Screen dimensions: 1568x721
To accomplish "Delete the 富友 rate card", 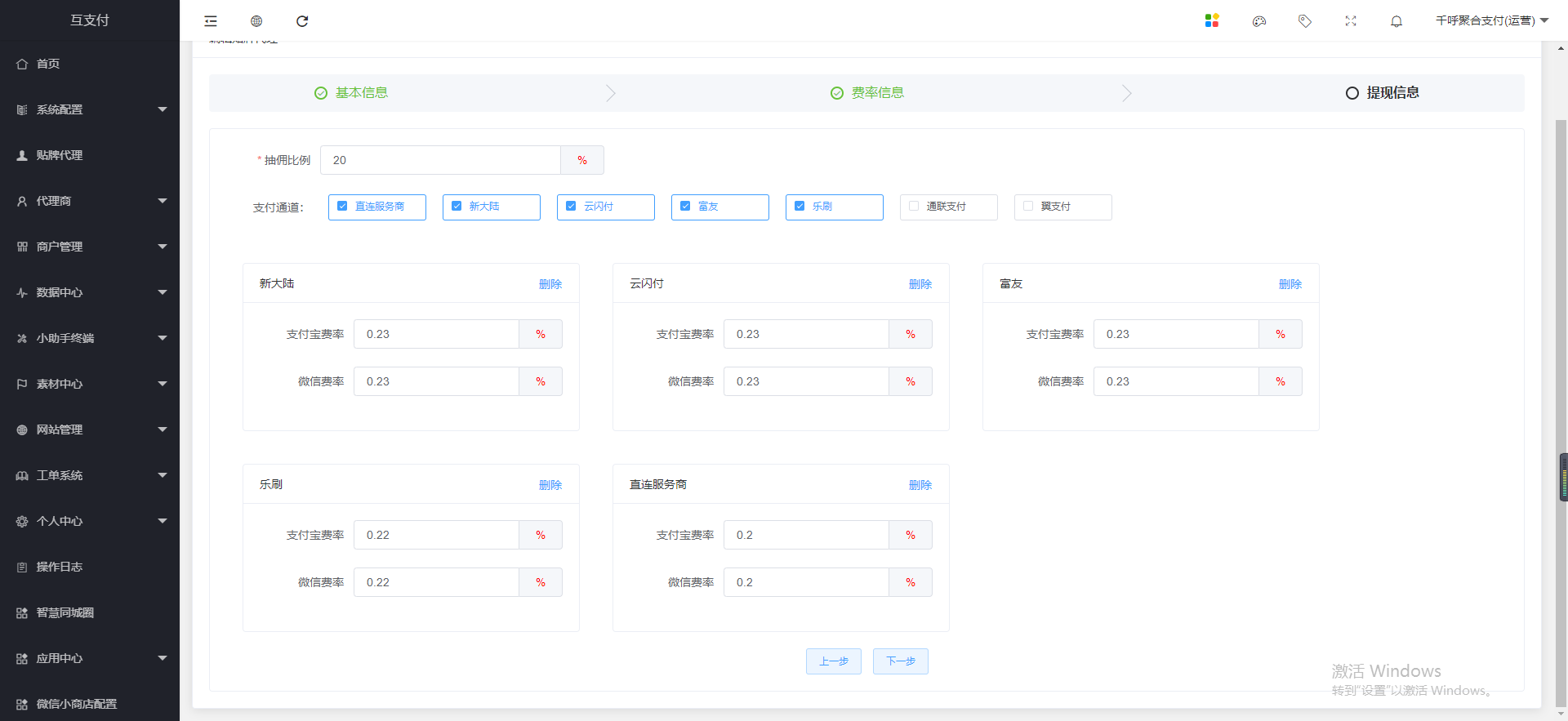I will pyautogui.click(x=1290, y=284).
